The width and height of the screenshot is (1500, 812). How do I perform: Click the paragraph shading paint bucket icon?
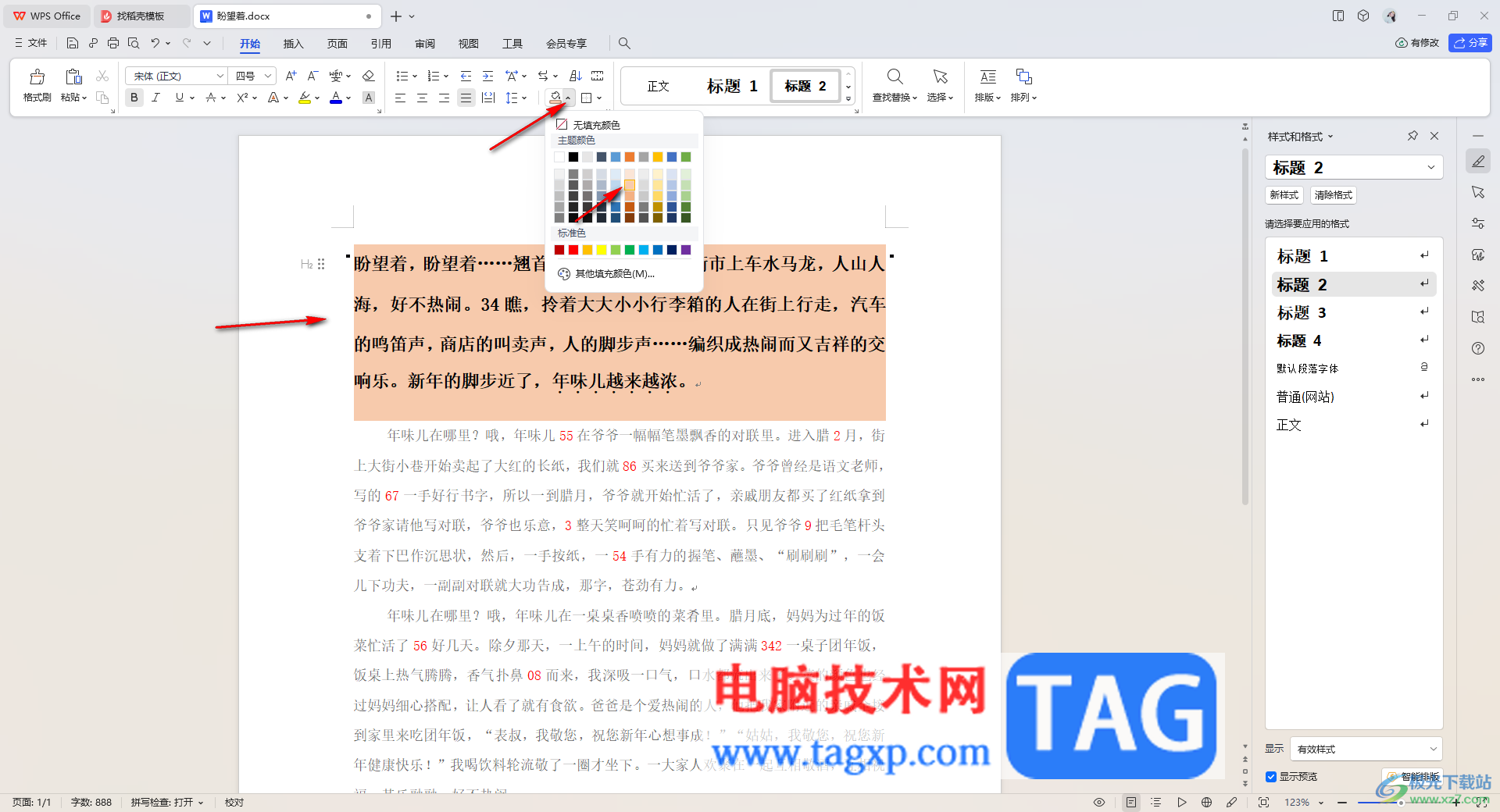click(555, 98)
